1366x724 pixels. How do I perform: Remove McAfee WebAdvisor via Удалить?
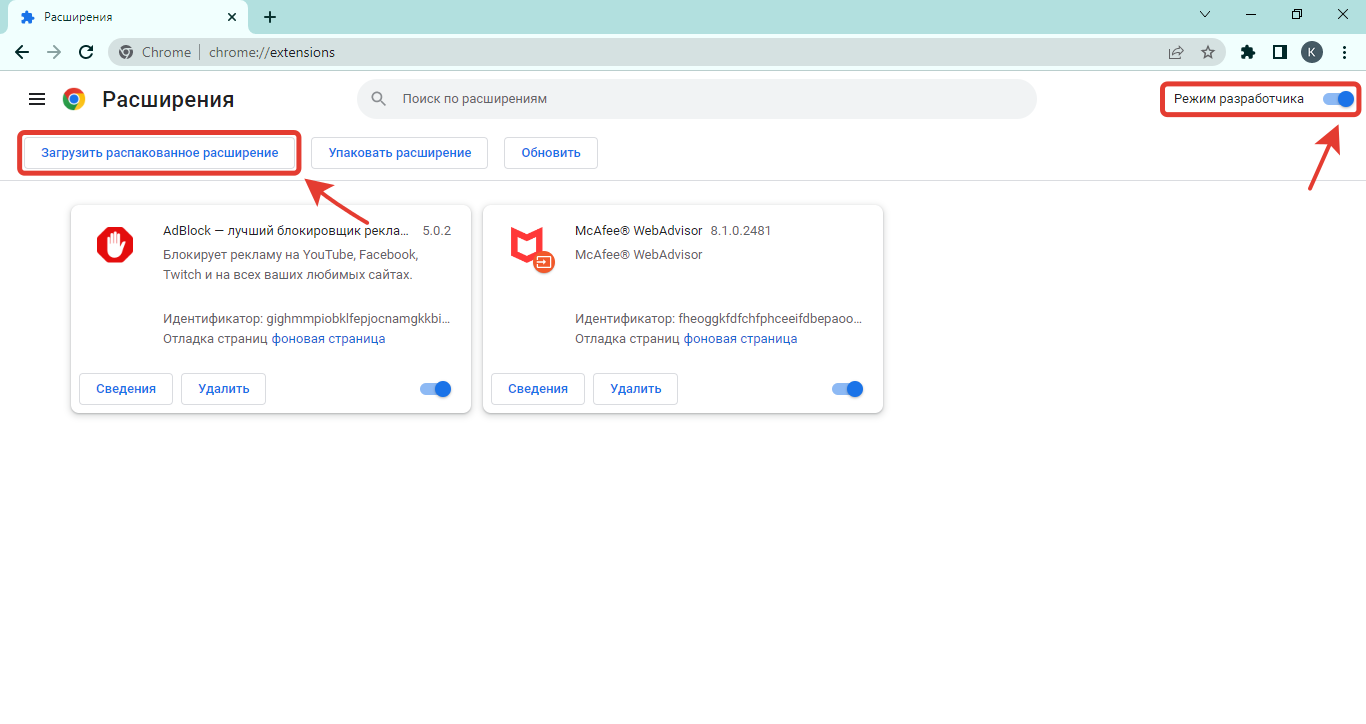(635, 389)
